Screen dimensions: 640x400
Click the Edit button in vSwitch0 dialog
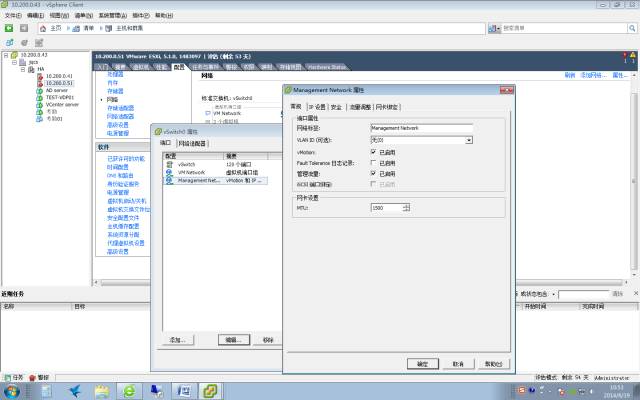coord(234,340)
